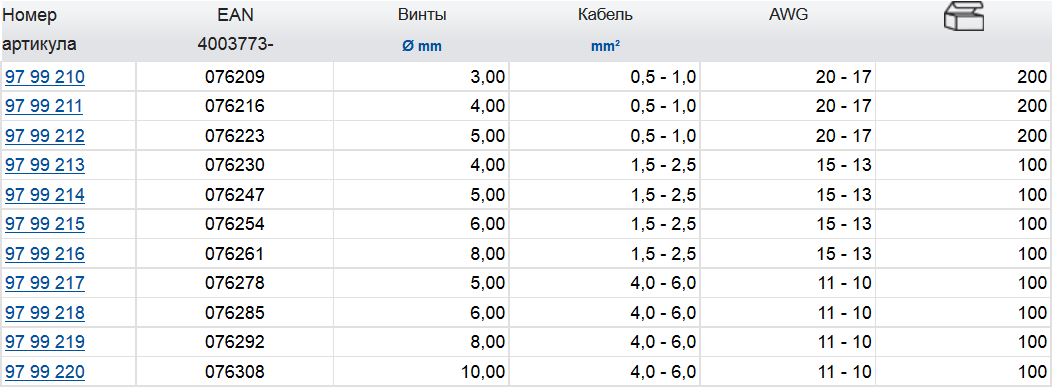Select EAN cell 076209
Image resolution: width=1057 pixels, height=392 pixels.
click(235, 77)
